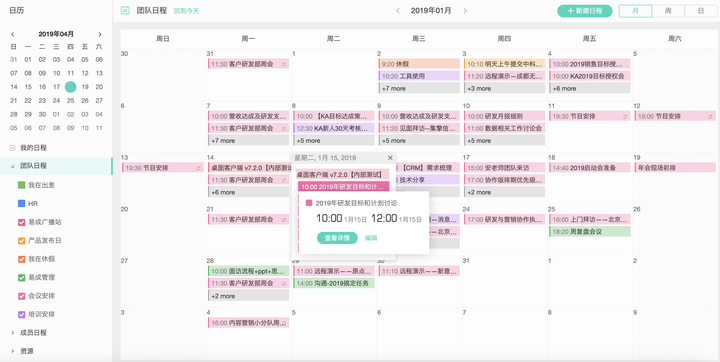Open 年会现场彩排 event on January 19
Screen dimensions: 720x362
click(x=675, y=168)
